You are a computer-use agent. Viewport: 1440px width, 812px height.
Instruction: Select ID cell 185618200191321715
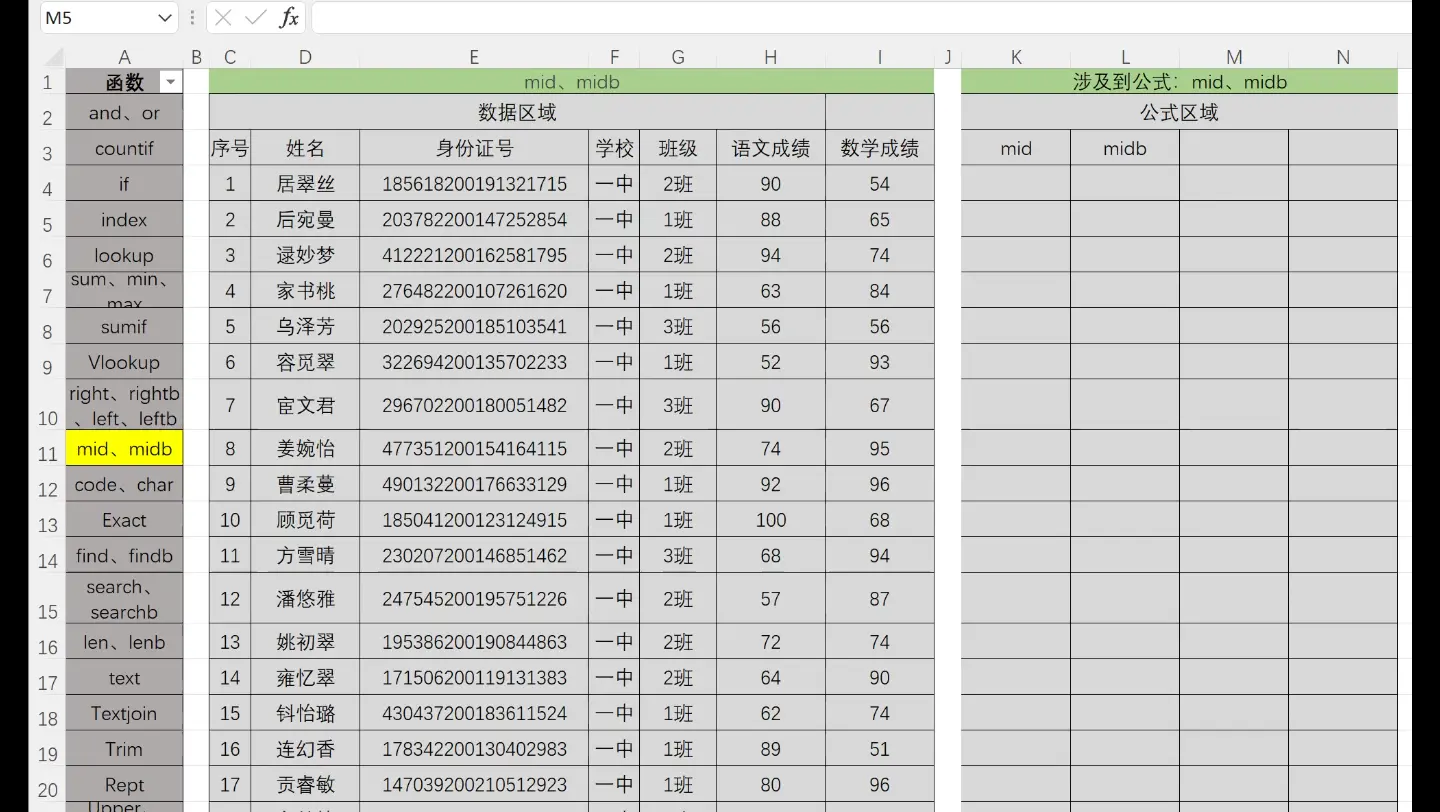pos(474,184)
